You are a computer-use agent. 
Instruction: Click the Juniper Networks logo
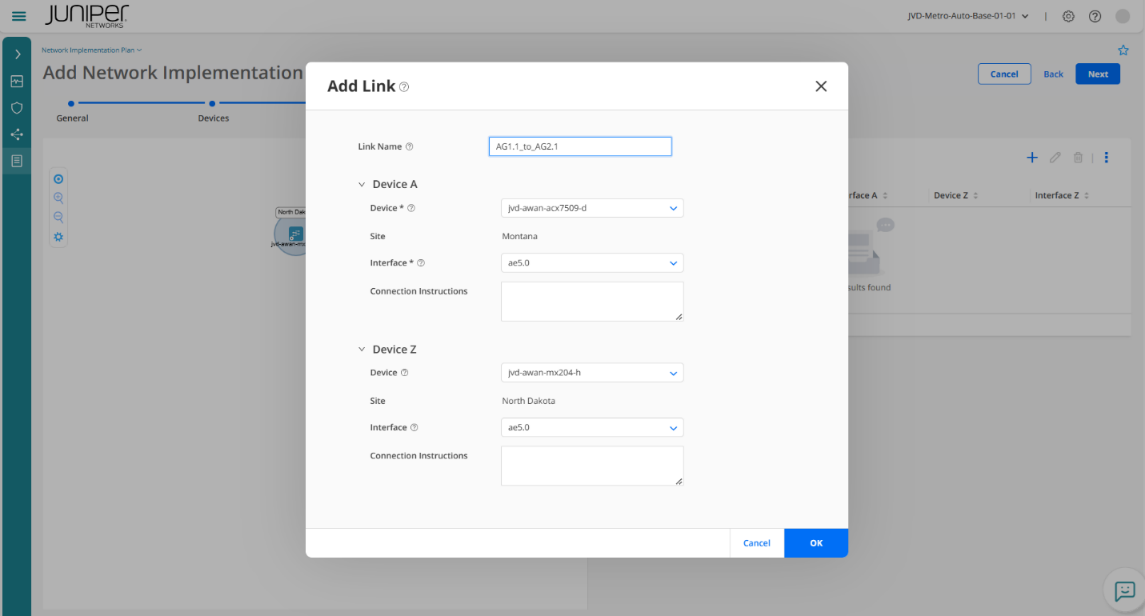pyautogui.click(x=86, y=16)
